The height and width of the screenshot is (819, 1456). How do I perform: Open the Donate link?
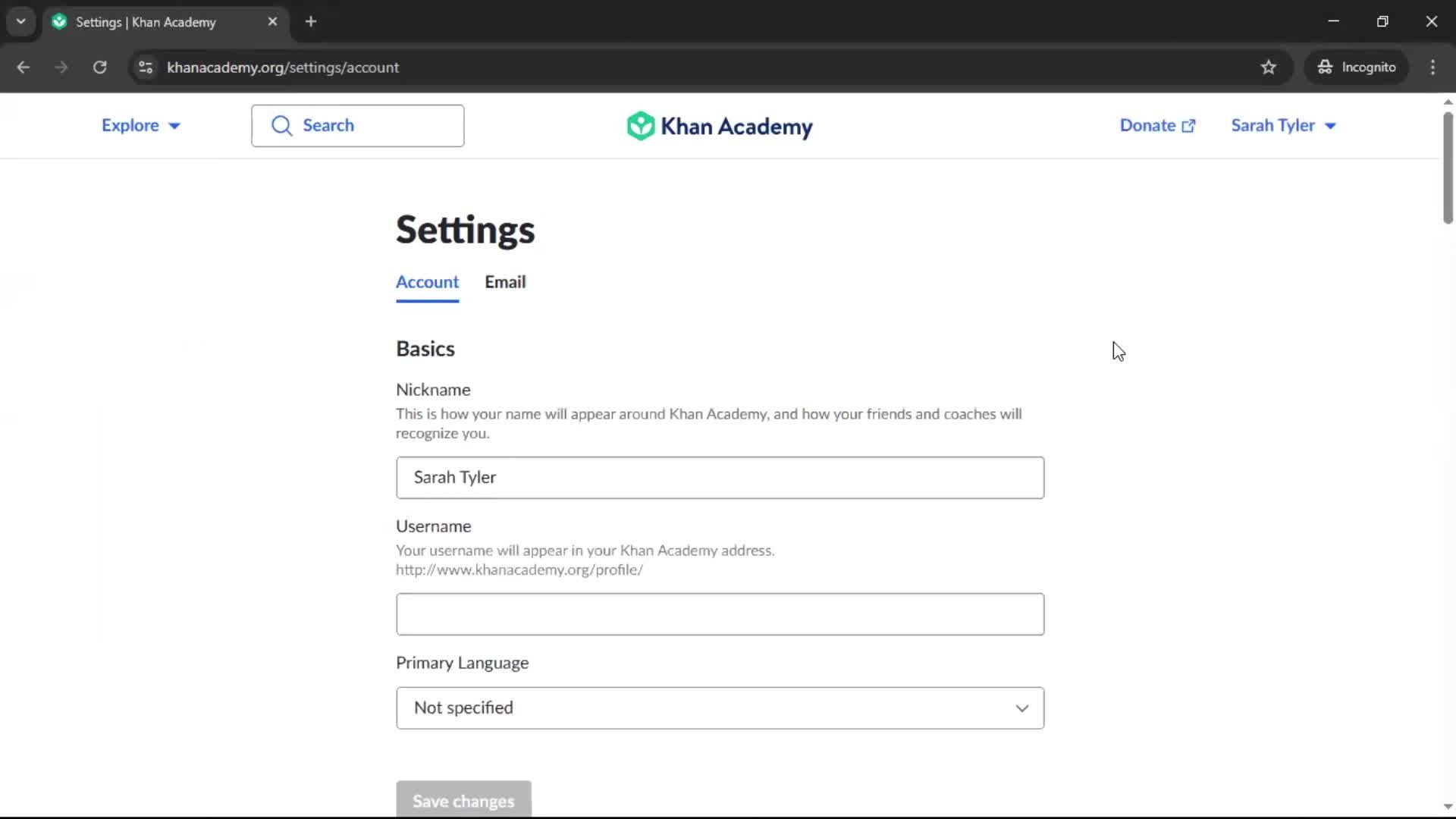click(1157, 126)
